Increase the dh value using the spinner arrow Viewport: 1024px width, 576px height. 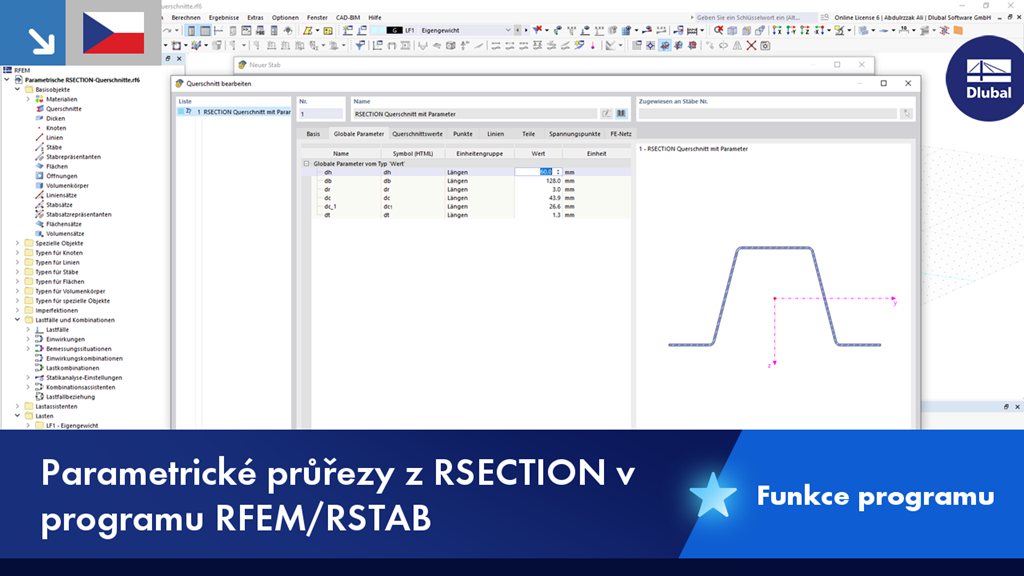[559, 169]
